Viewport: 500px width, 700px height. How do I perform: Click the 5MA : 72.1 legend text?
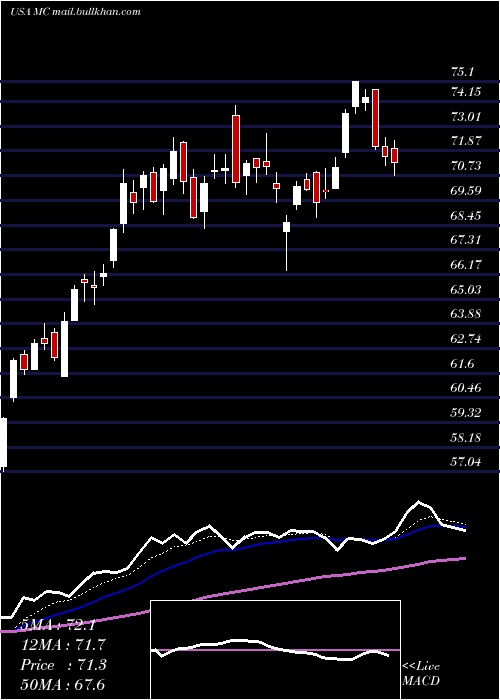click(58, 625)
